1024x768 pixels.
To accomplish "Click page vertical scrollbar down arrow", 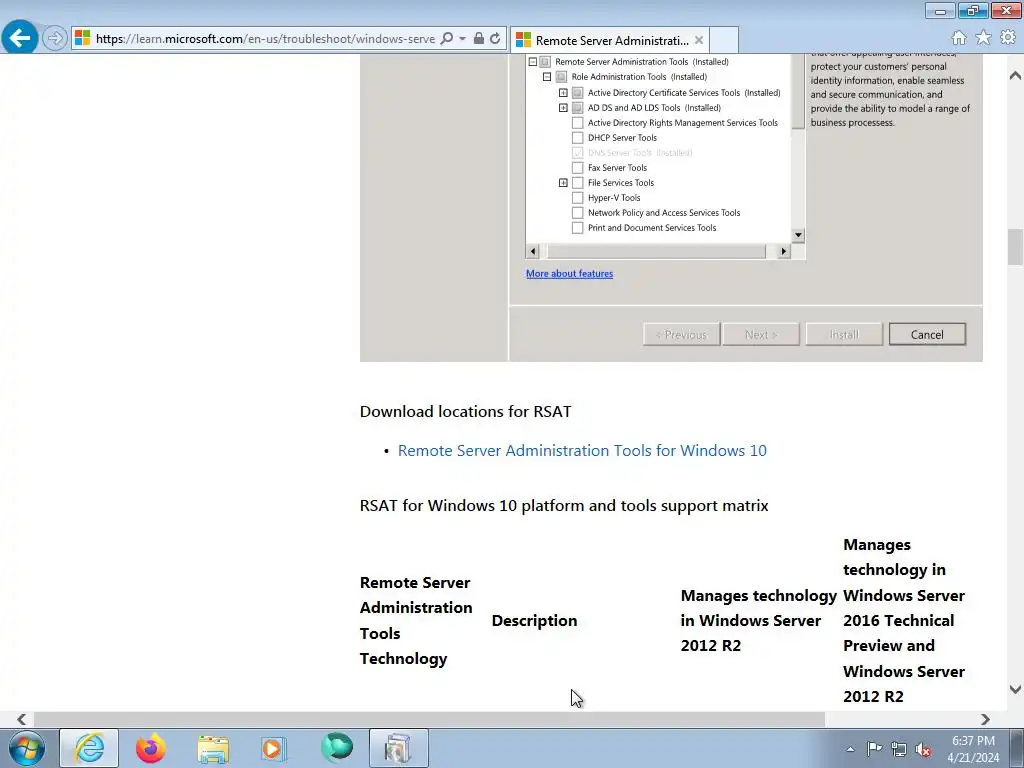I will [1015, 690].
